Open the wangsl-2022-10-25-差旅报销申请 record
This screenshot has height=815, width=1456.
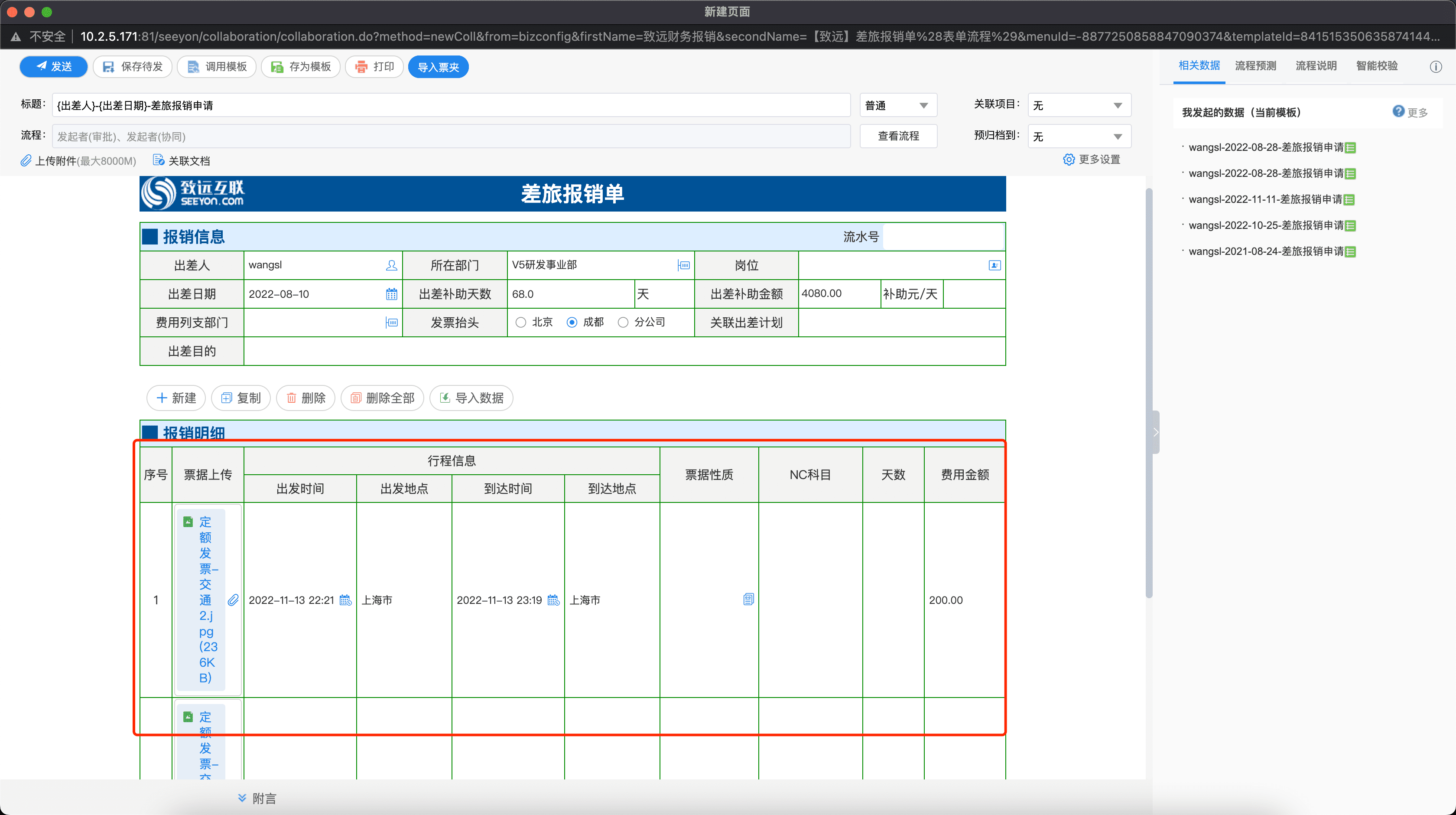(1265, 225)
